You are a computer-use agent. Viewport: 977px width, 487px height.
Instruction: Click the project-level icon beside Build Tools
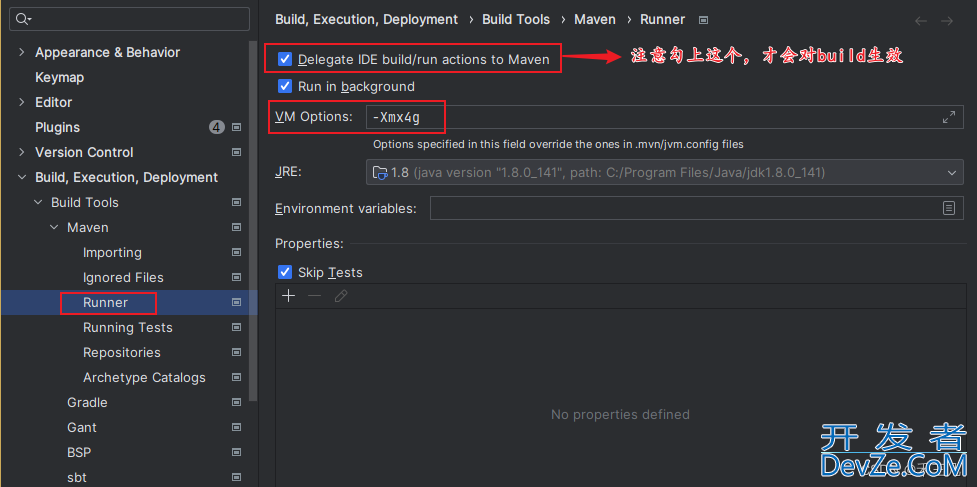point(236,202)
